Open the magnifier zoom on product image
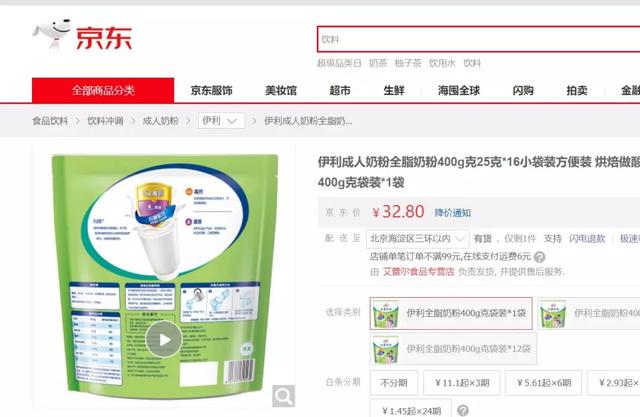 pos(283,395)
